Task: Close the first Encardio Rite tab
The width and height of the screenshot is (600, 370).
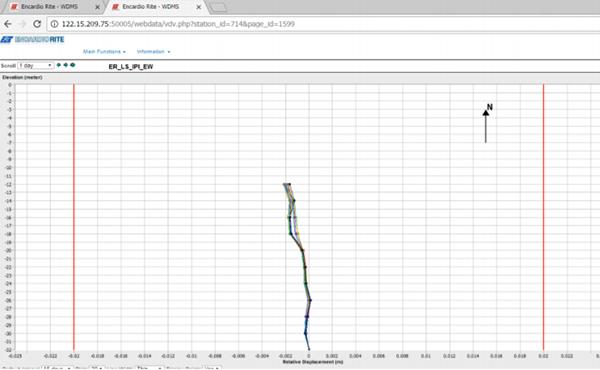Action: [97, 7]
